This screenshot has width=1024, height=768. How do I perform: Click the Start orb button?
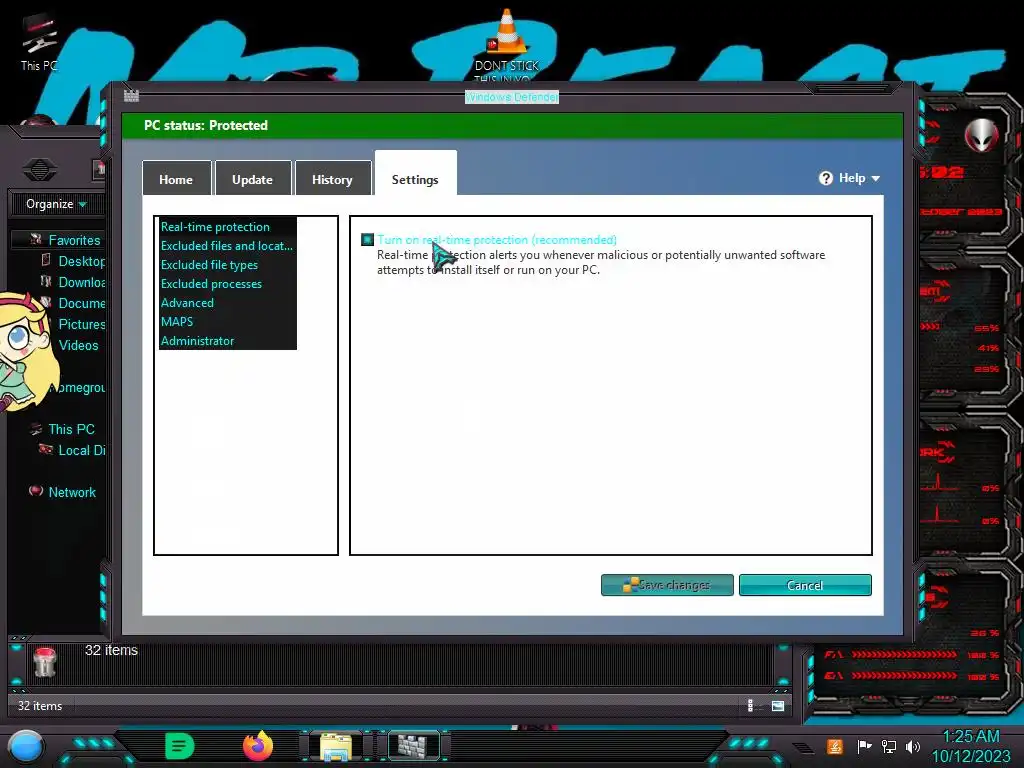pyautogui.click(x=26, y=747)
